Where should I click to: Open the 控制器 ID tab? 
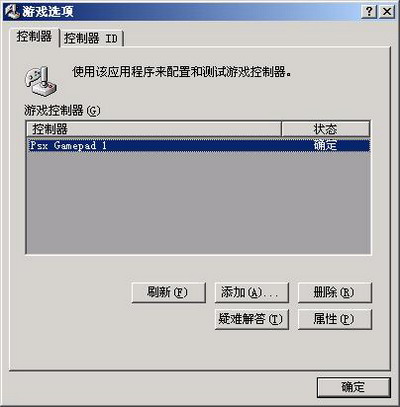[x=91, y=38]
